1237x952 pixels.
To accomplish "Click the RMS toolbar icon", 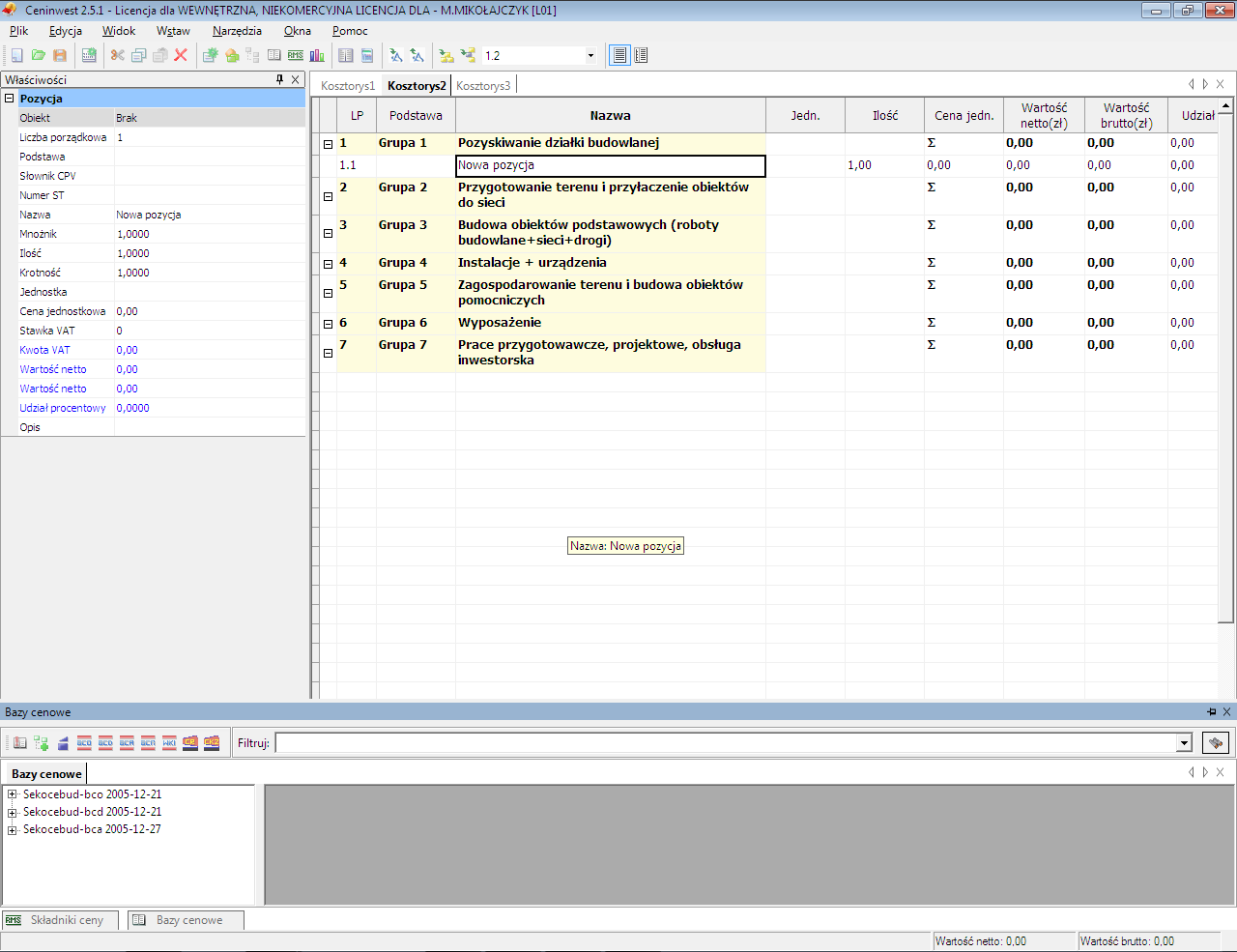I will pos(296,55).
